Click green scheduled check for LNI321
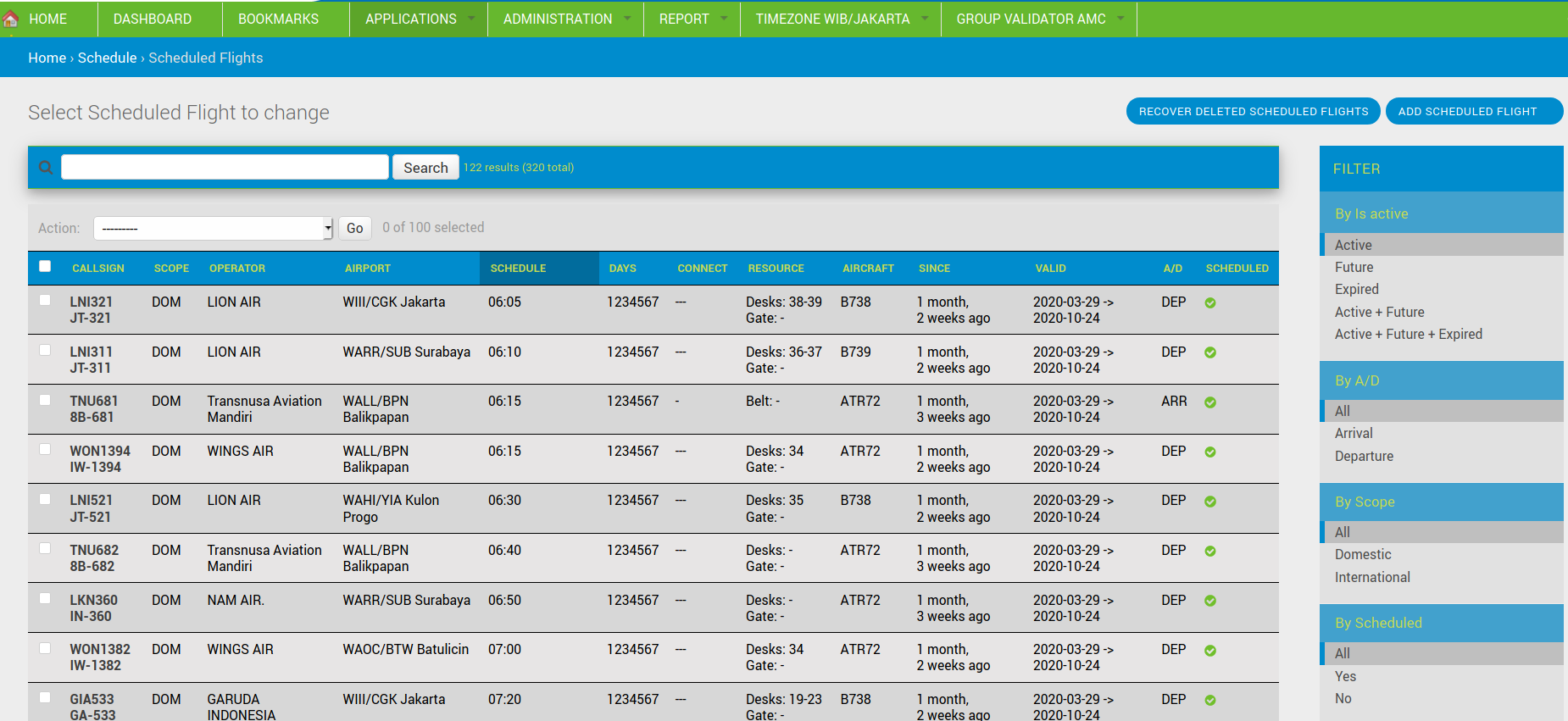1568x721 pixels. click(x=1210, y=303)
